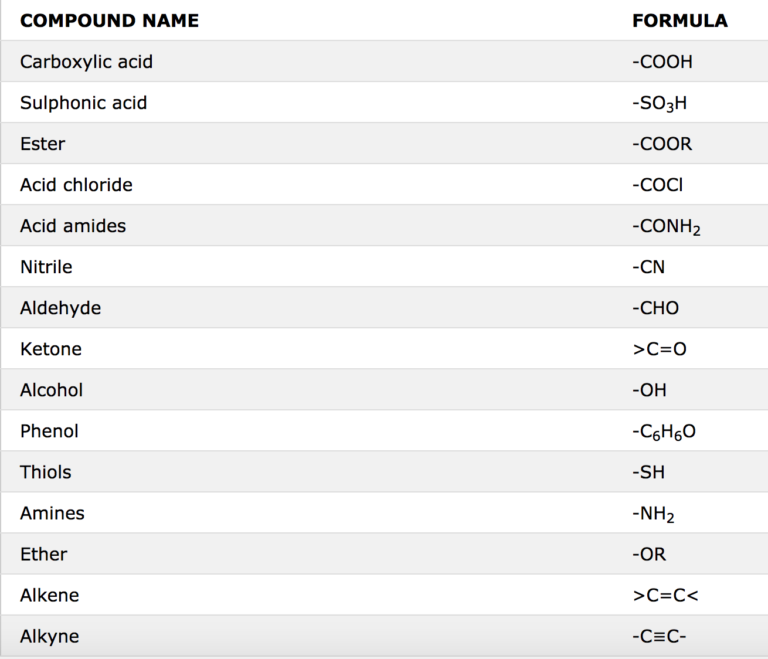Click the >C=O ketone formula
The image size is (768, 659).
click(x=659, y=349)
